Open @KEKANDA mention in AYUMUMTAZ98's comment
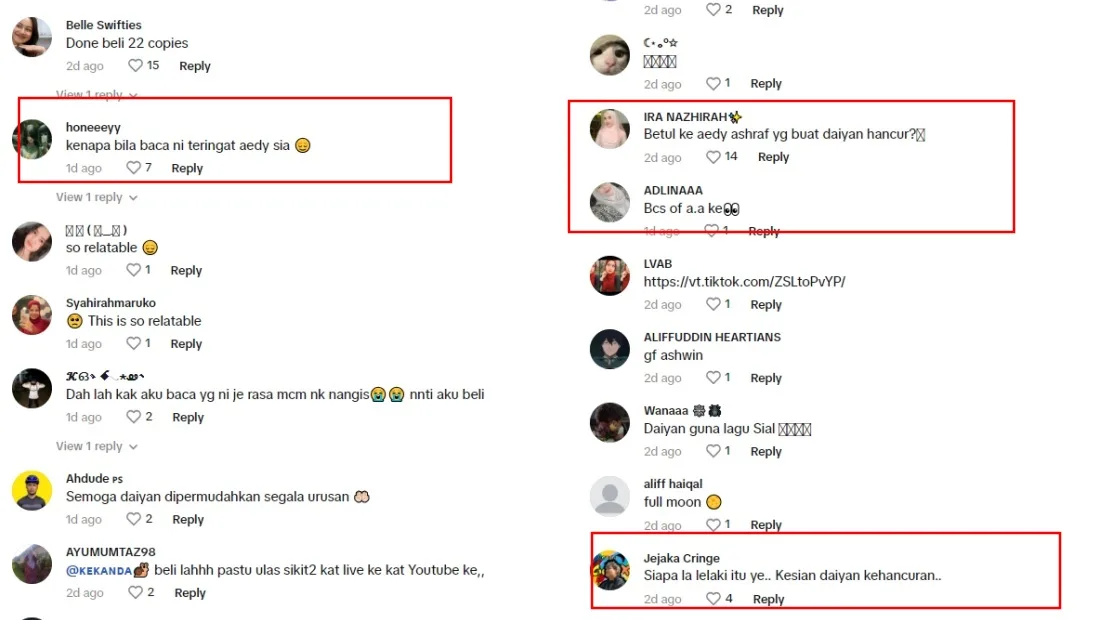1100x620 pixels. [x=99, y=571]
